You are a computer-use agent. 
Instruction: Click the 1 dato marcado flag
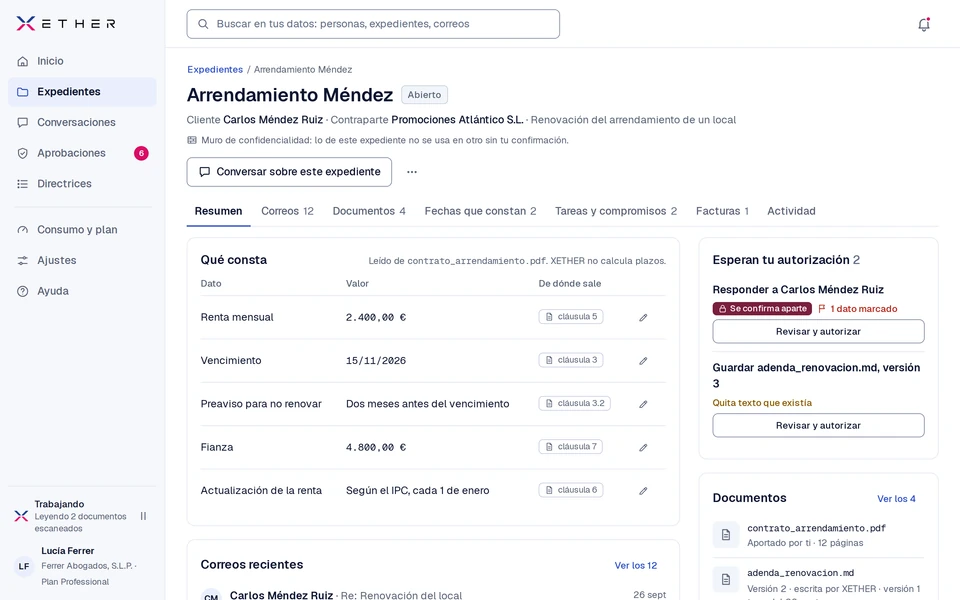pyautogui.click(x=858, y=309)
